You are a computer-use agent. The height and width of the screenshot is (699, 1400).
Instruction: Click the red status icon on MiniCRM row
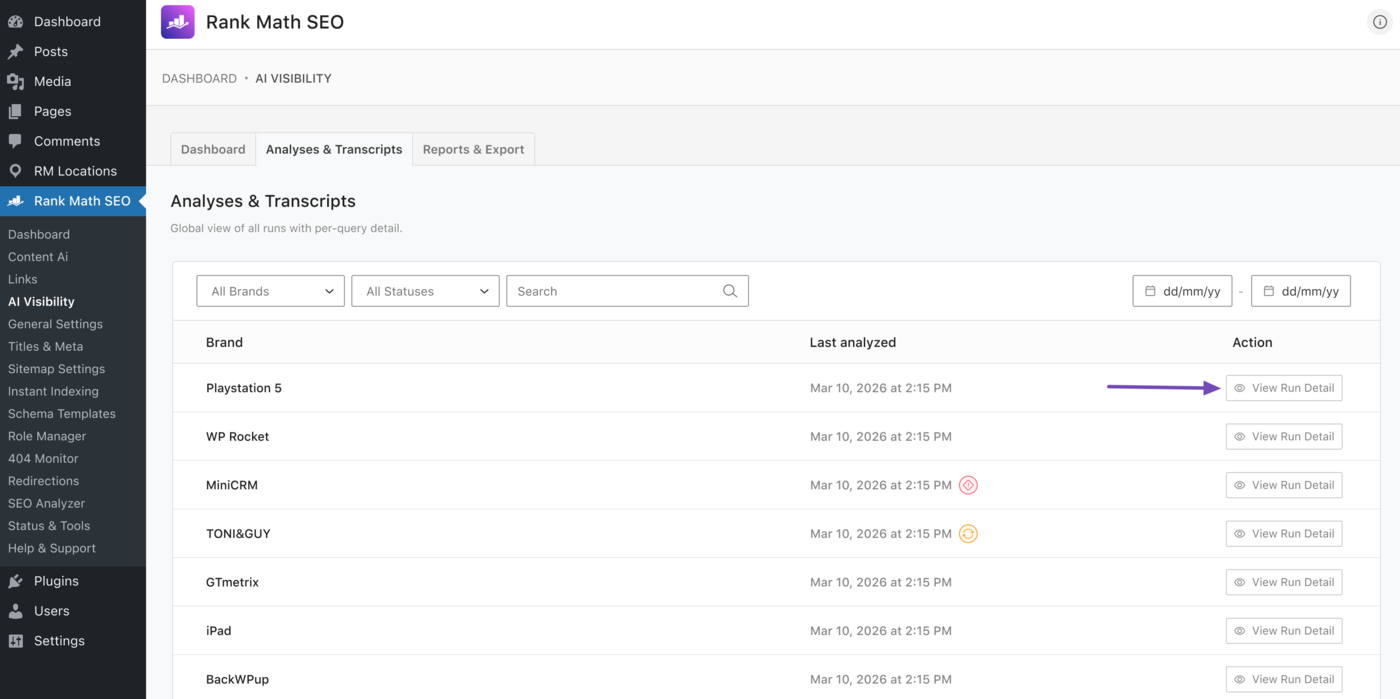point(968,485)
